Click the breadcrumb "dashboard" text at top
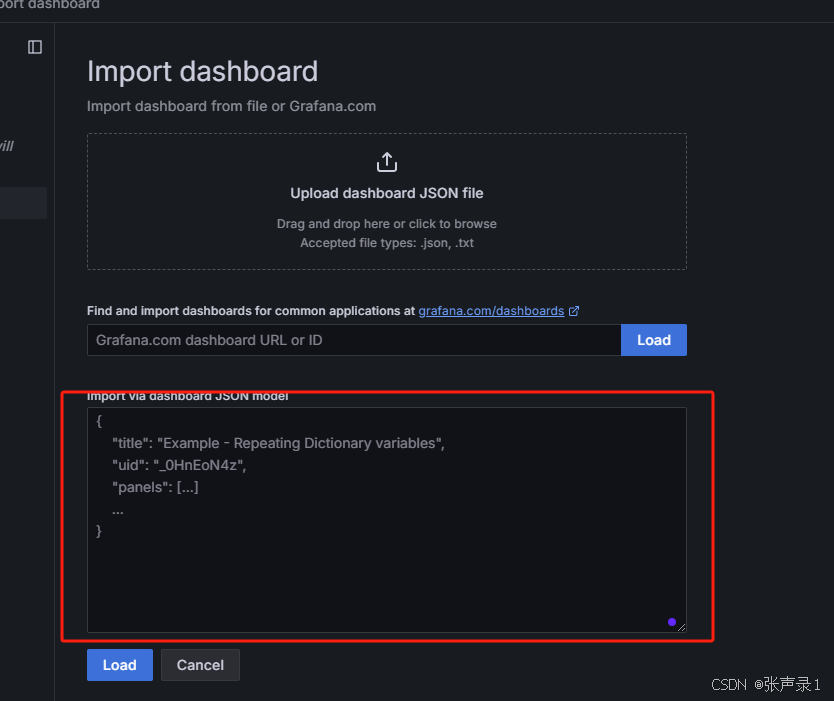834x701 pixels. pyautogui.click(x=63, y=4)
